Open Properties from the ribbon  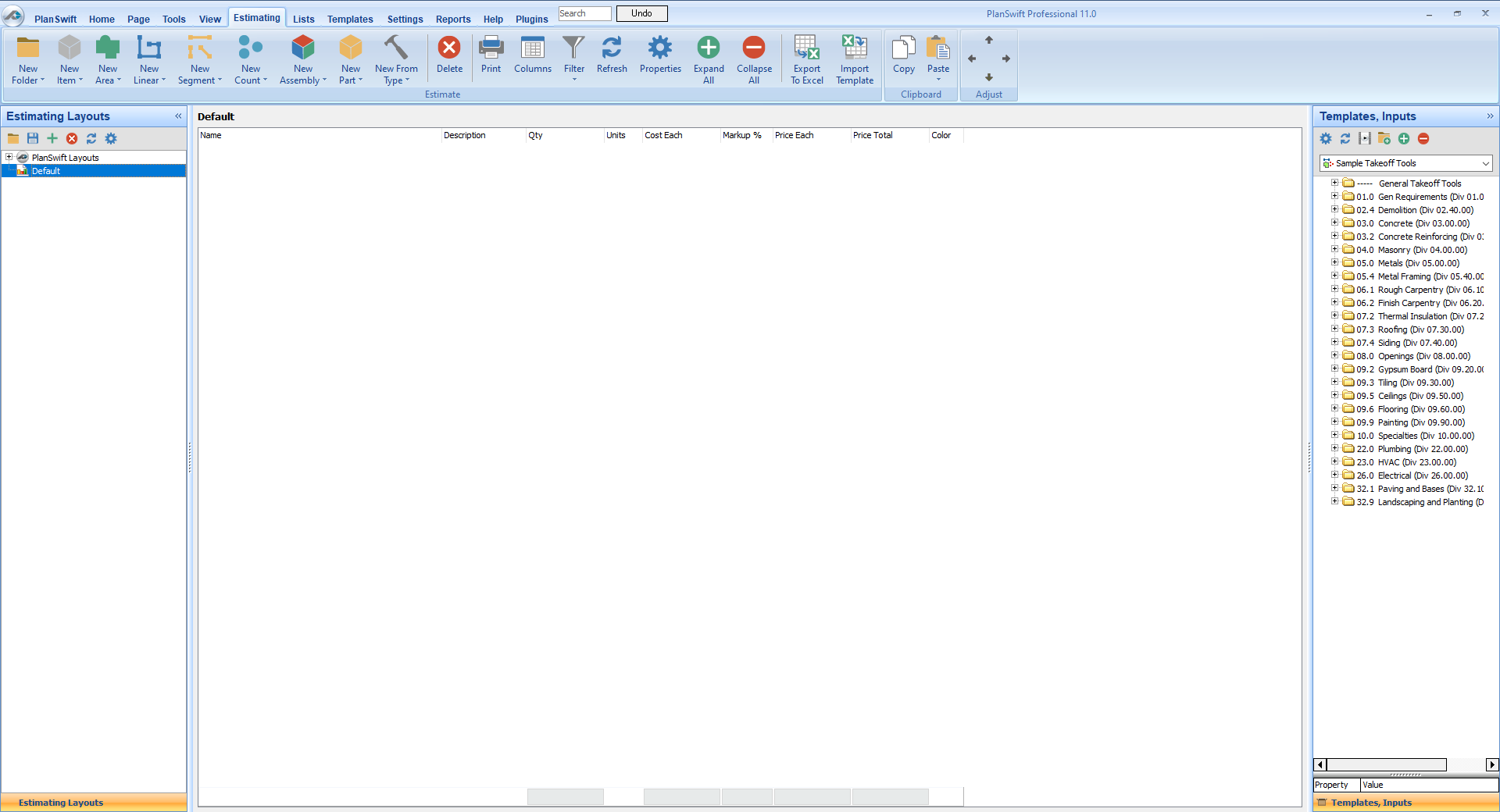tap(660, 54)
